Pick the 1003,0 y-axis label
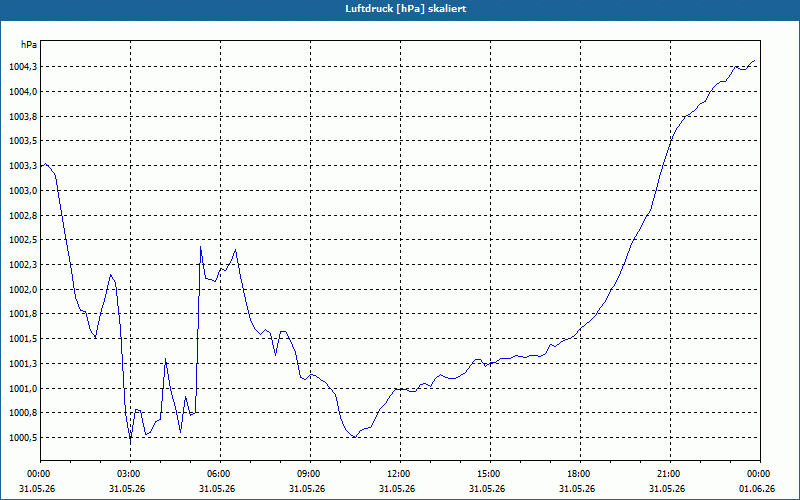The height and width of the screenshot is (500, 800). coord(23,191)
